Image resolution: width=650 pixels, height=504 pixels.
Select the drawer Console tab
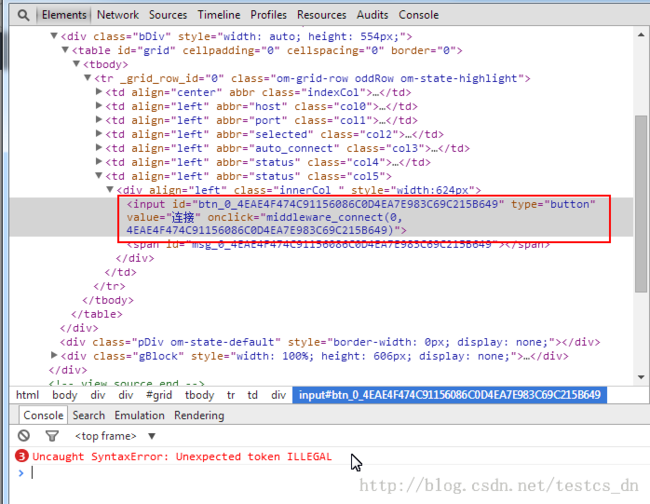(43, 415)
